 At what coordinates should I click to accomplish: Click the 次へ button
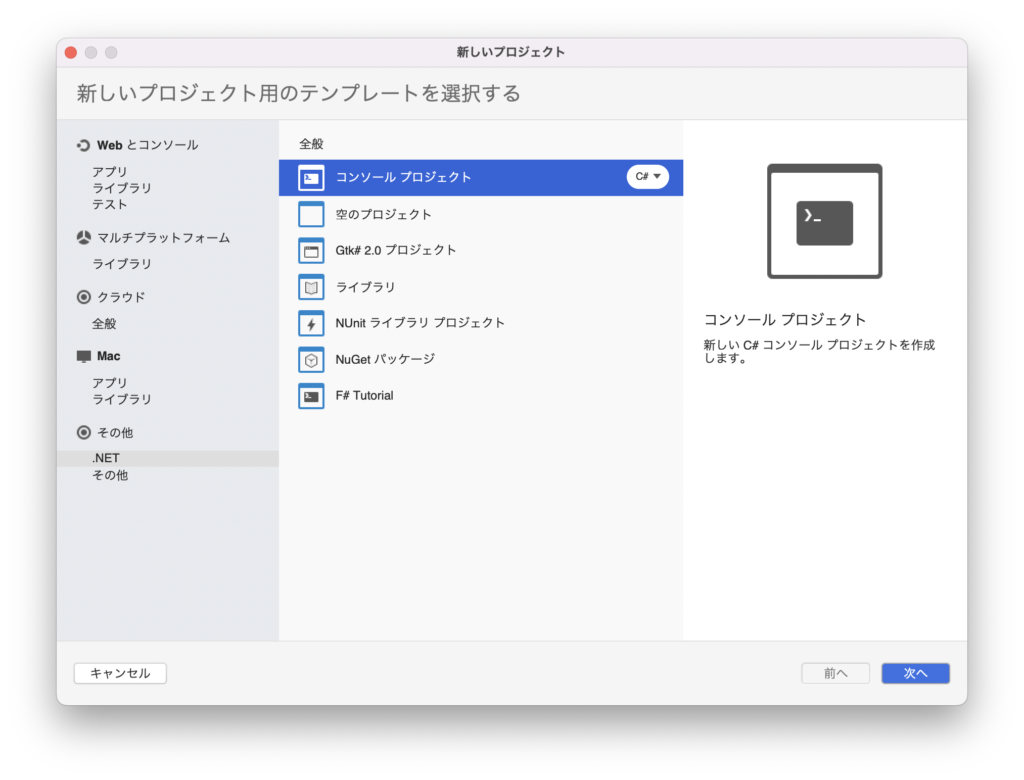(915, 674)
